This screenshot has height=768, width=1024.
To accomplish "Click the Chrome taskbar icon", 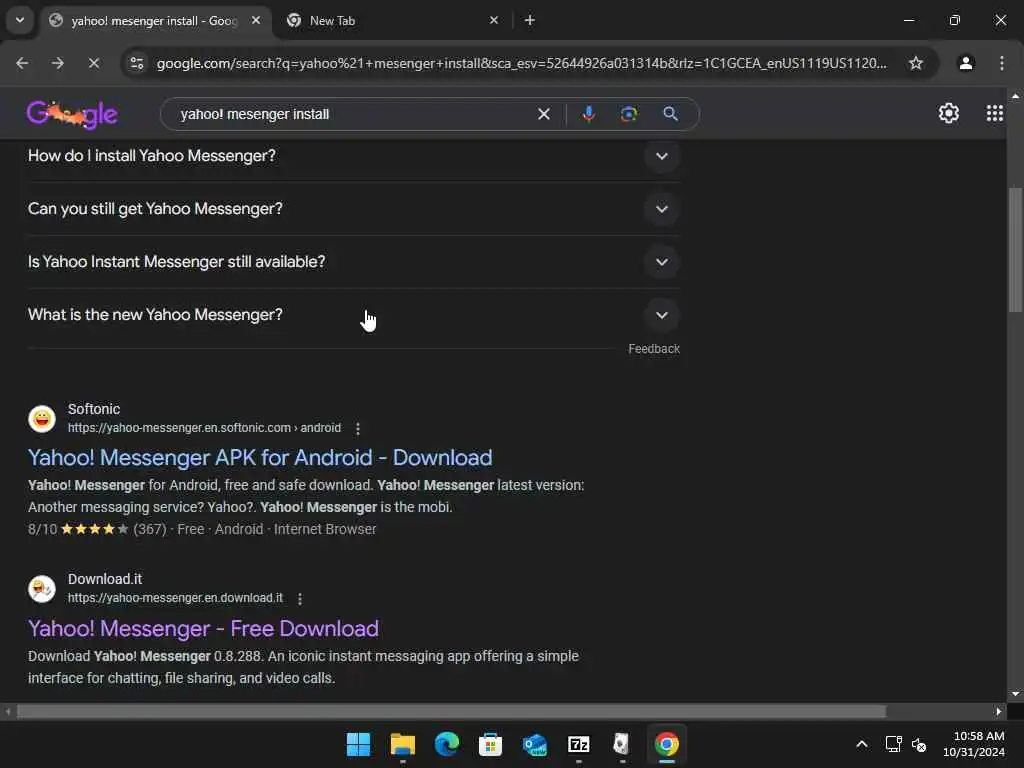I will tap(667, 744).
